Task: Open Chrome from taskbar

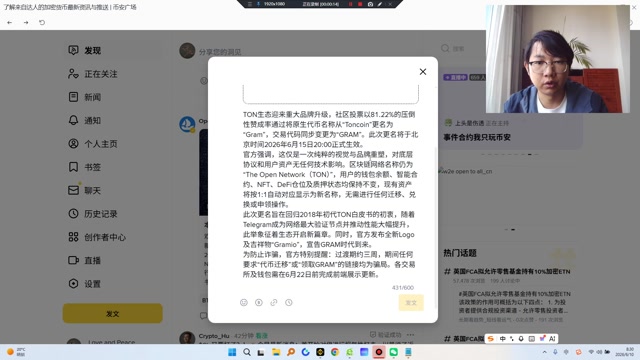Action: point(335,352)
